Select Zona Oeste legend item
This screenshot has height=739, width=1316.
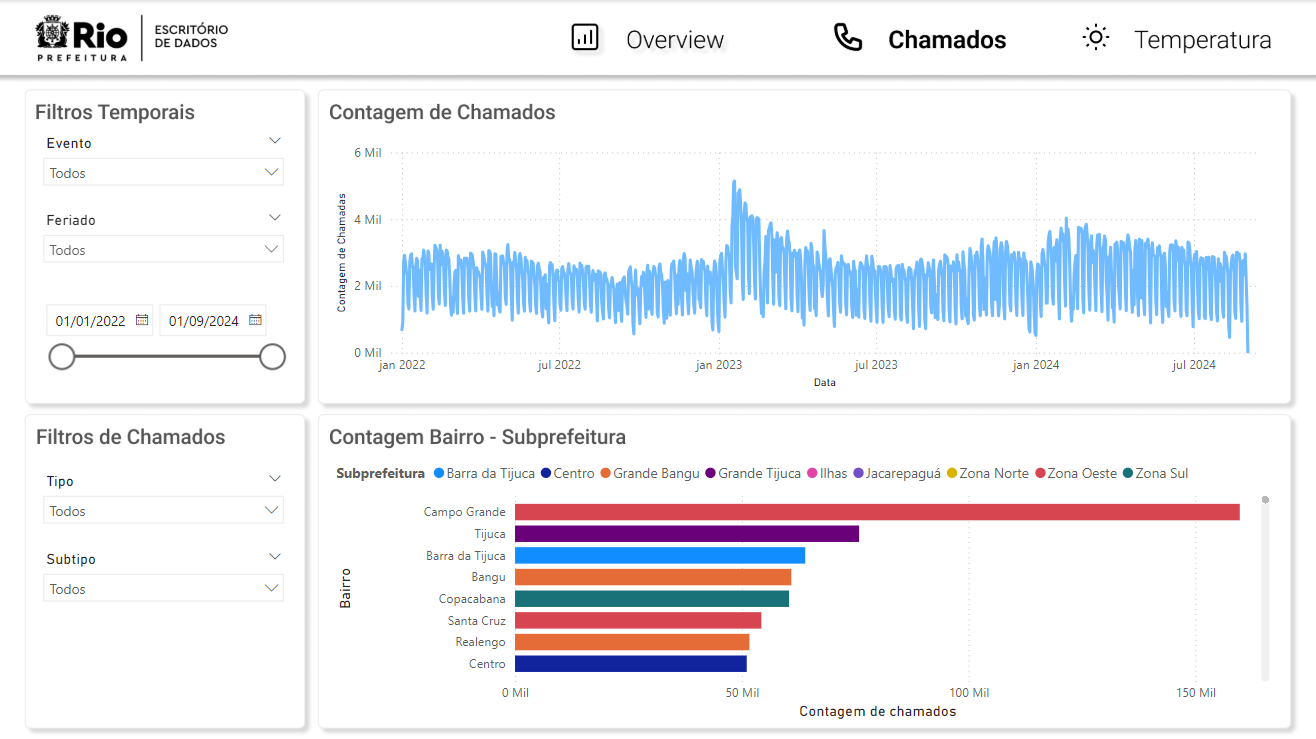(1076, 473)
